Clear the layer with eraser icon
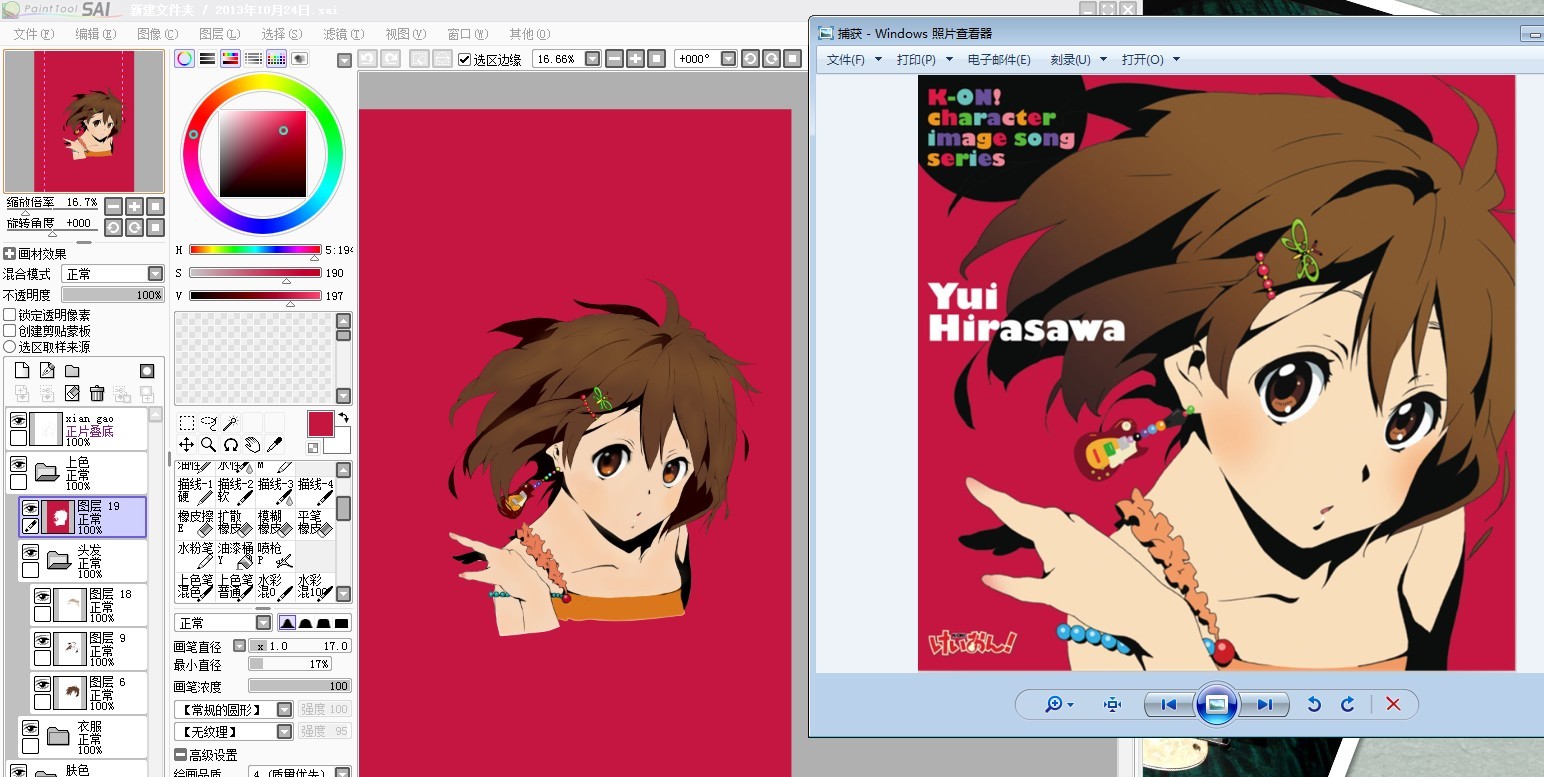The image size is (1544, 777). pyautogui.click(x=72, y=394)
